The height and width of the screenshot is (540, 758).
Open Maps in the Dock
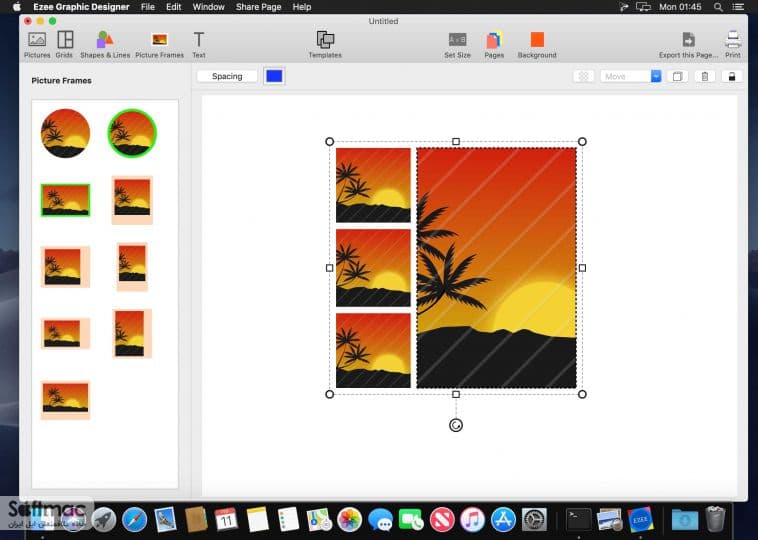[319, 520]
